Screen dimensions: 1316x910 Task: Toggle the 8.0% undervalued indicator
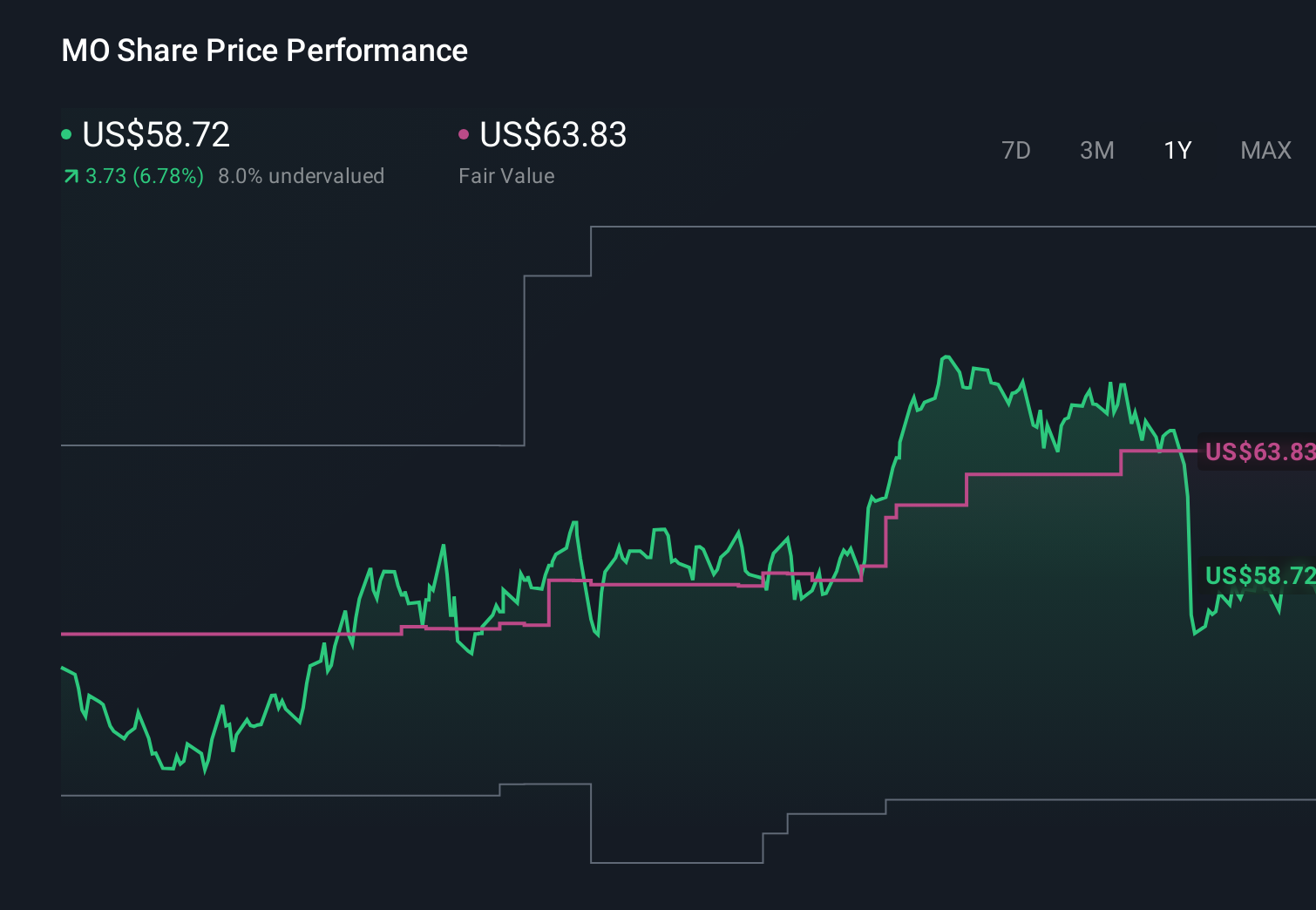click(302, 176)
